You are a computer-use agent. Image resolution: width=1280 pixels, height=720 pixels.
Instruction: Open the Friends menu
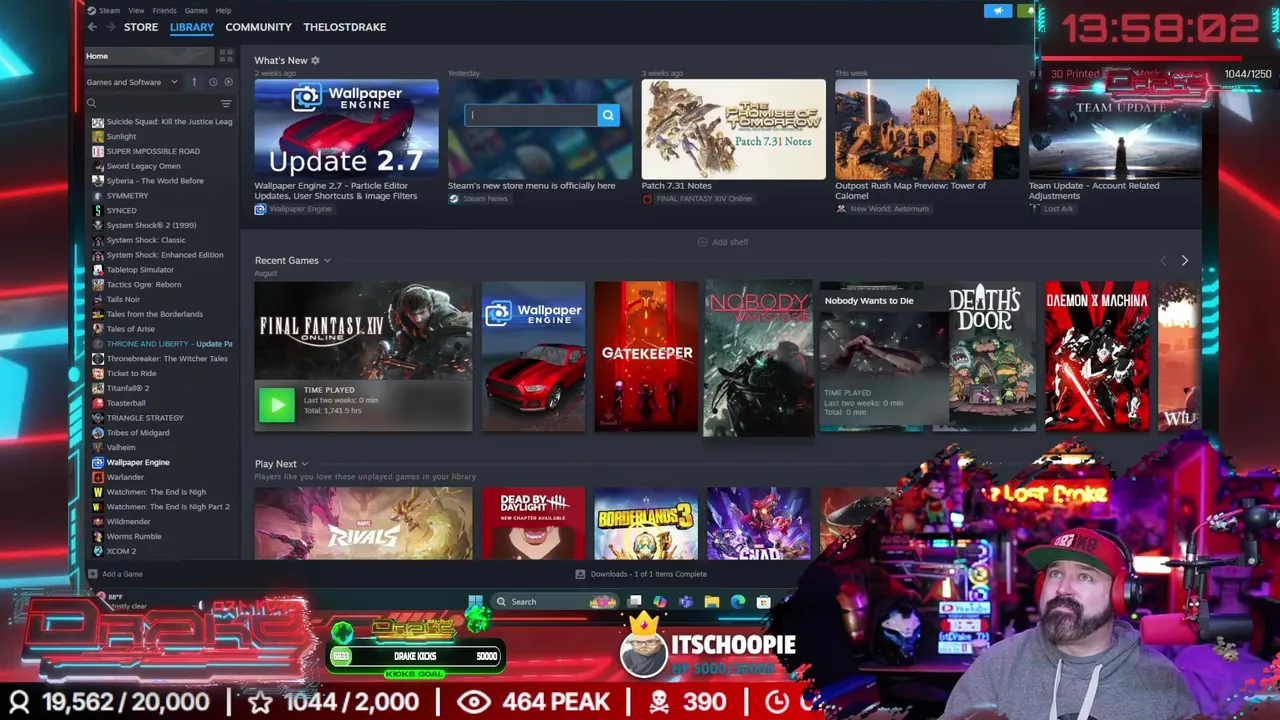[165, 10]
